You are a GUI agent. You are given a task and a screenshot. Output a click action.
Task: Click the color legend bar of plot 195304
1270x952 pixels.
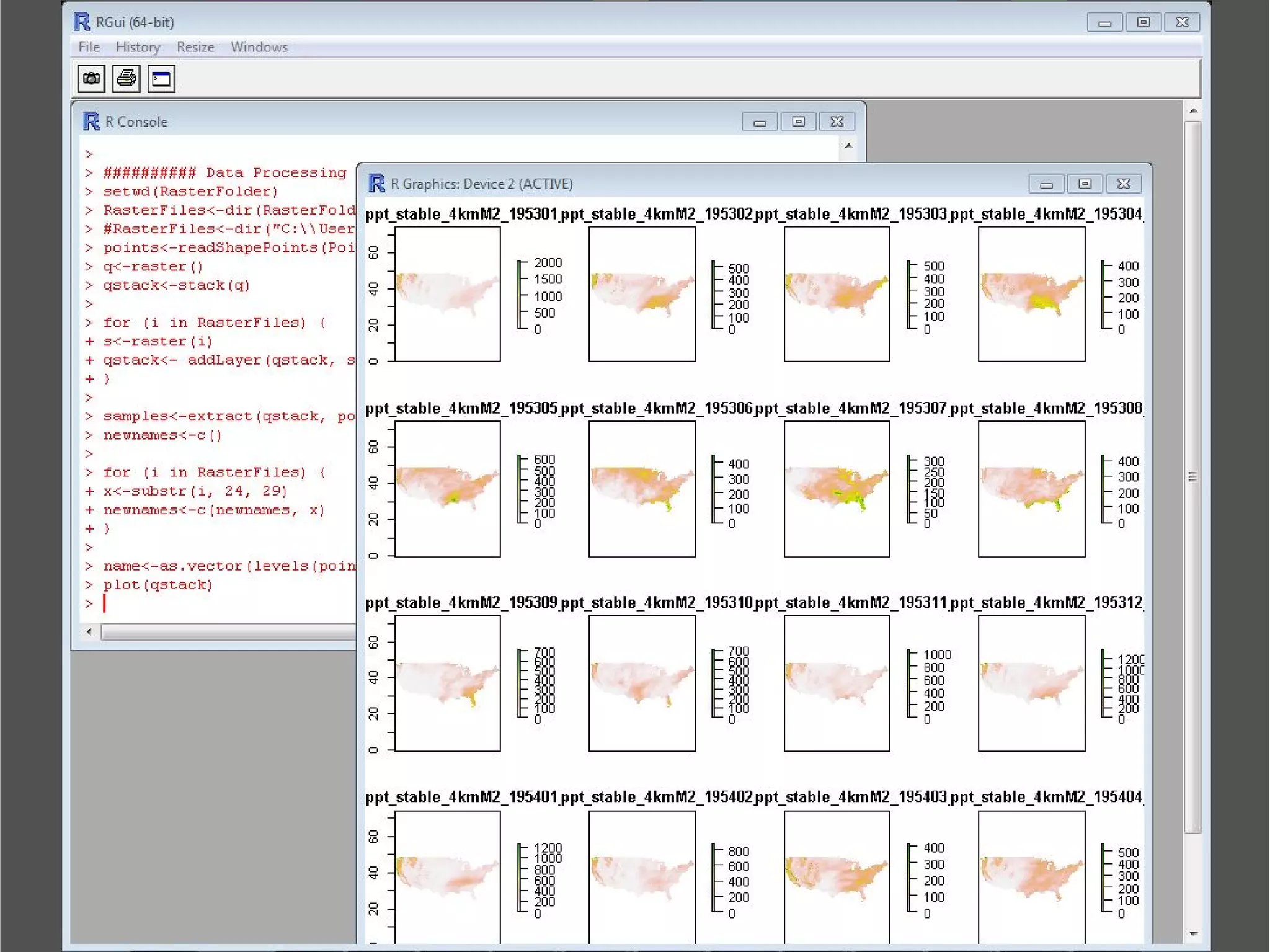1103,295
